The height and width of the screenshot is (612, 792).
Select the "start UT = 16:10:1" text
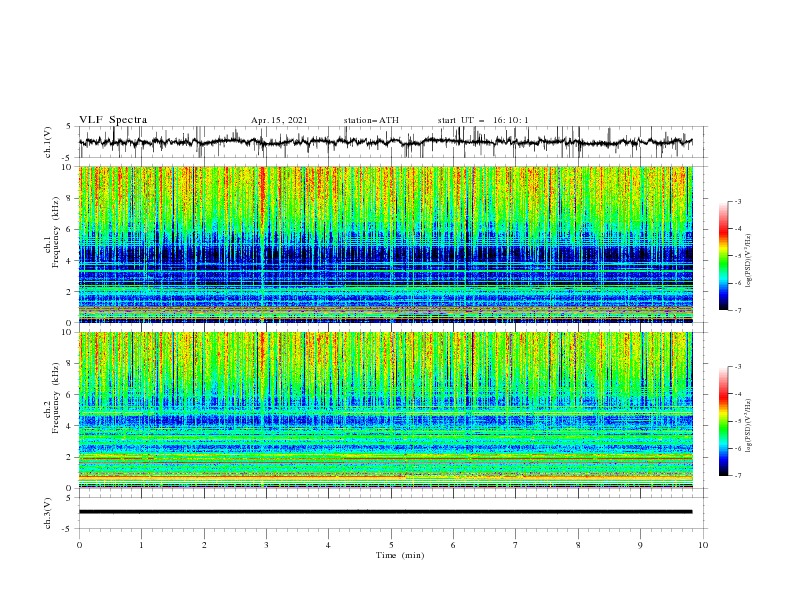tap(482, 120)
